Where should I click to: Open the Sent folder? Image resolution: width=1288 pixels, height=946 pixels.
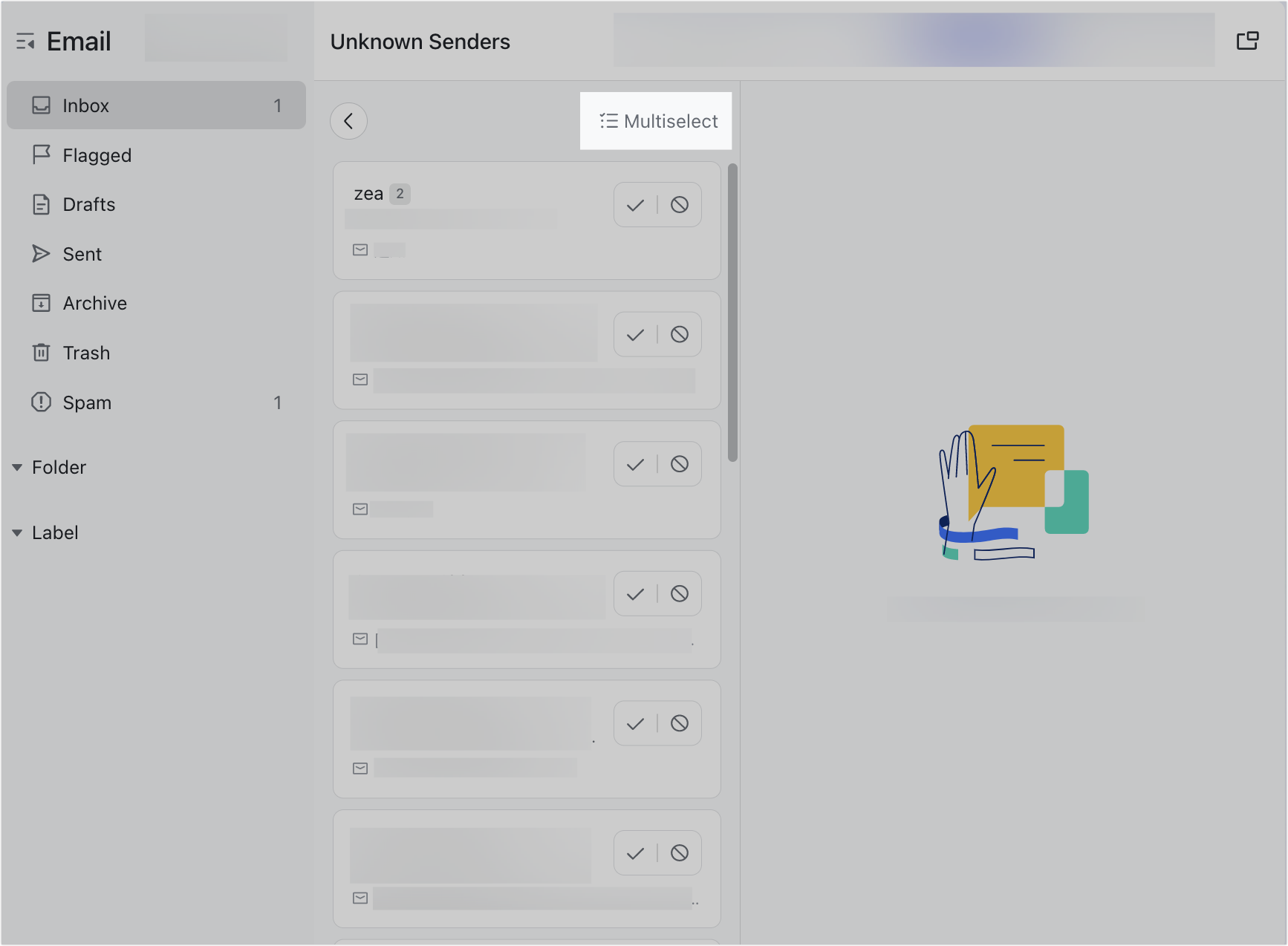156,254
